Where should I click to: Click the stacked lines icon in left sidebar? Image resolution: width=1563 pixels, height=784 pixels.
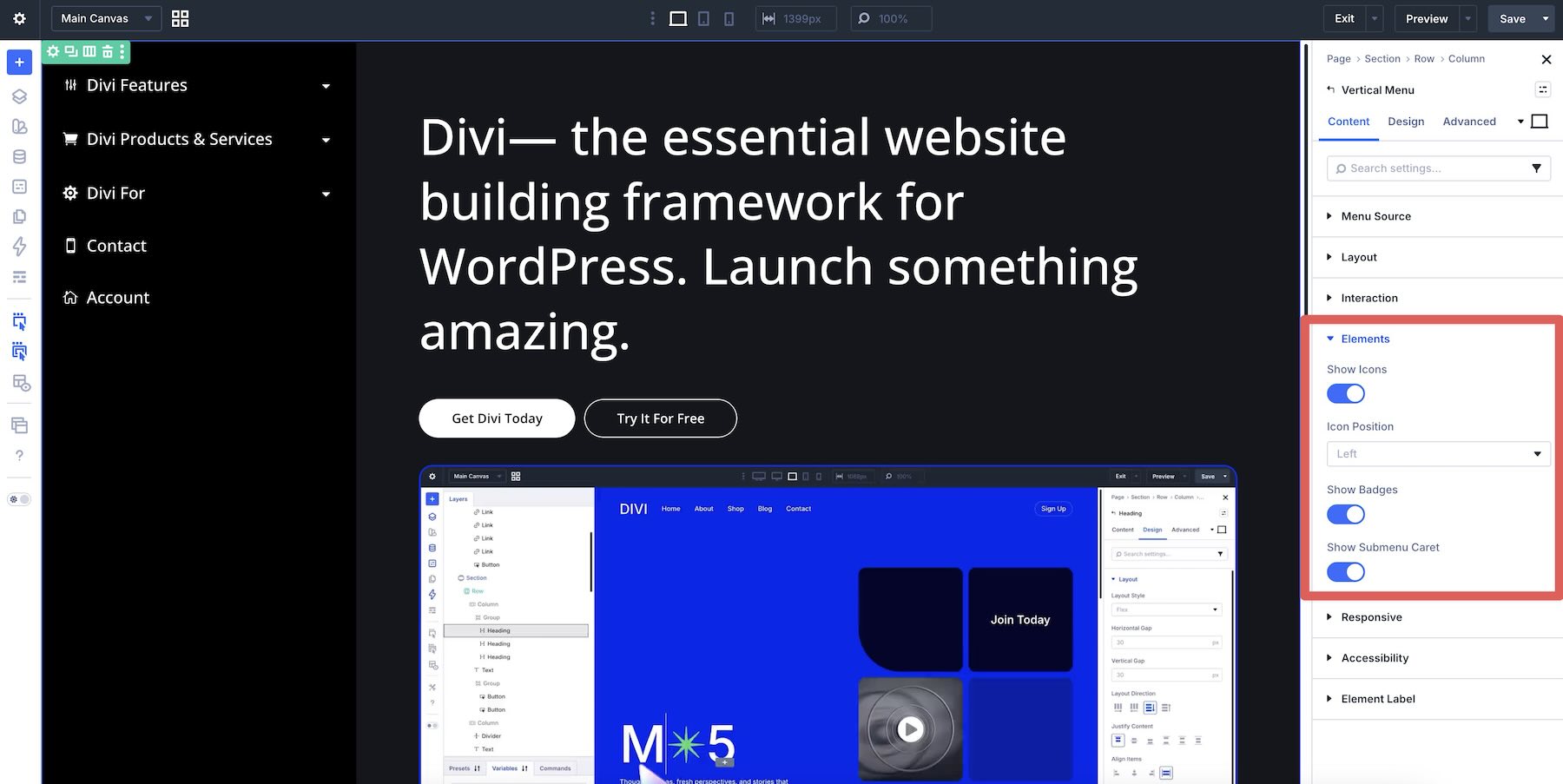coord(19,277)
